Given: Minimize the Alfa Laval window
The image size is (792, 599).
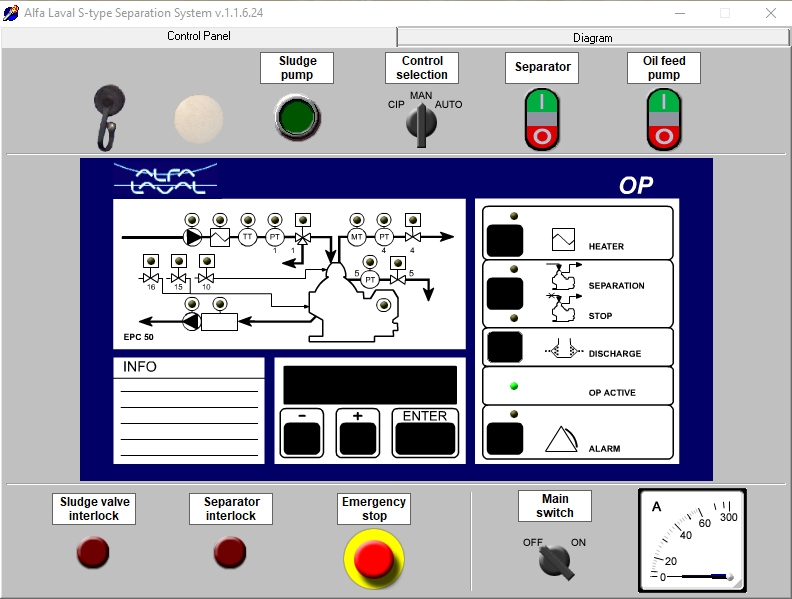Looking at the screenshot, I should click(680, 13).
